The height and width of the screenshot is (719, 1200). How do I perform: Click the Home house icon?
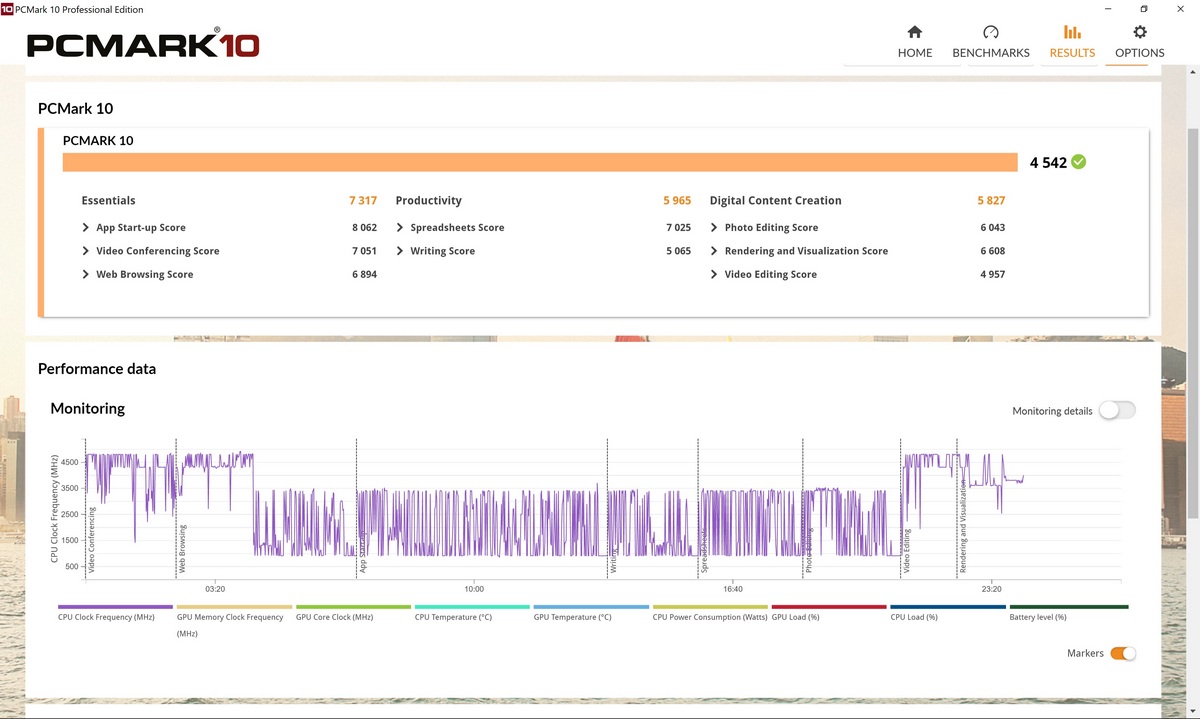coord(914,32)
